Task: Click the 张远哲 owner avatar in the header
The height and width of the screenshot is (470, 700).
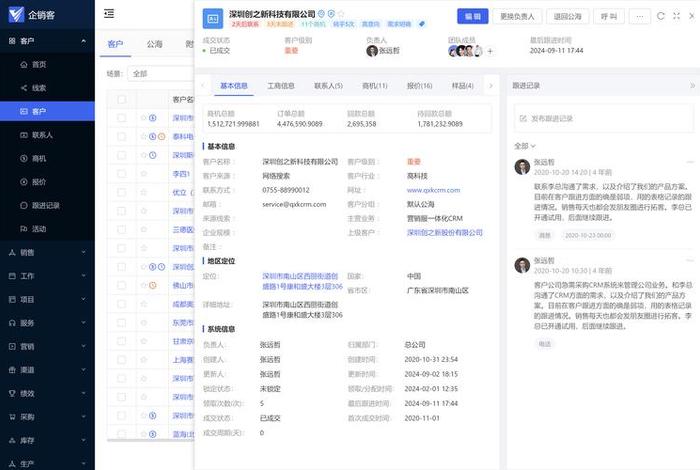Action: click(x=371, y=51)
